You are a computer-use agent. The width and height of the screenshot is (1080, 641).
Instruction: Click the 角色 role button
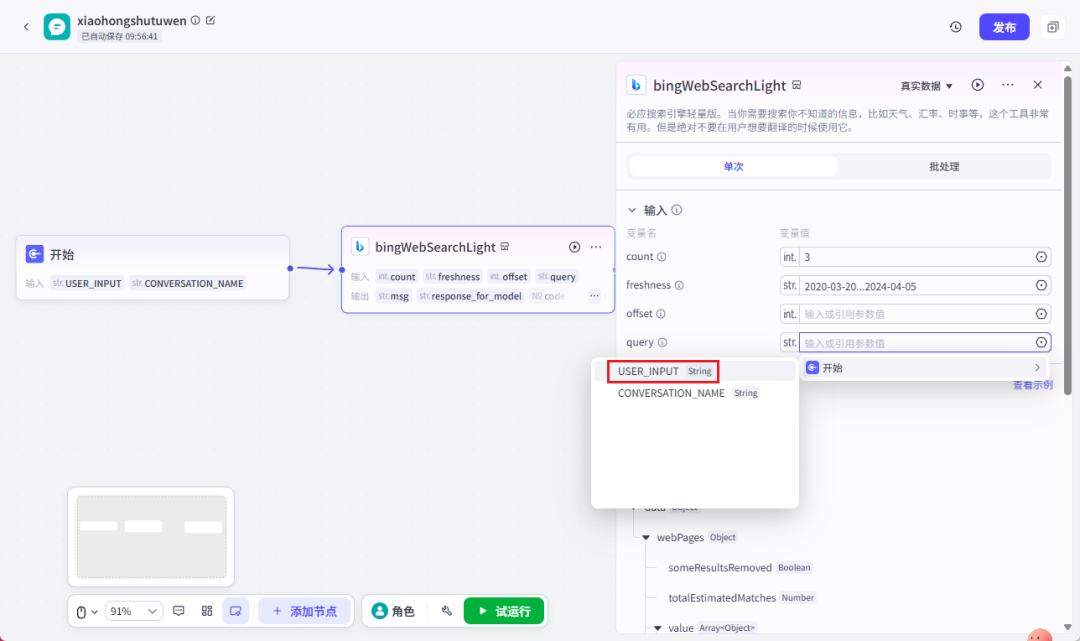pos(393,611)
